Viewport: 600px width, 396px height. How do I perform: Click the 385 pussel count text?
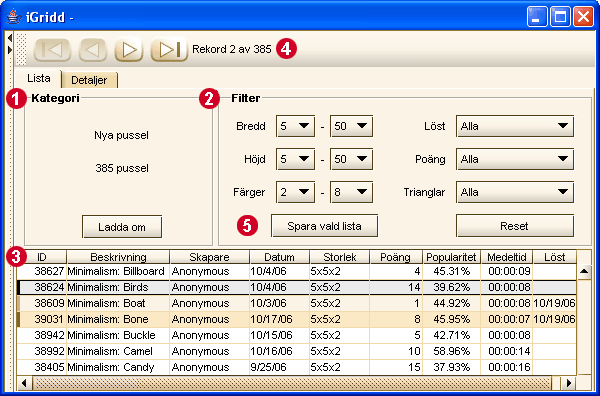click(122, 168)
